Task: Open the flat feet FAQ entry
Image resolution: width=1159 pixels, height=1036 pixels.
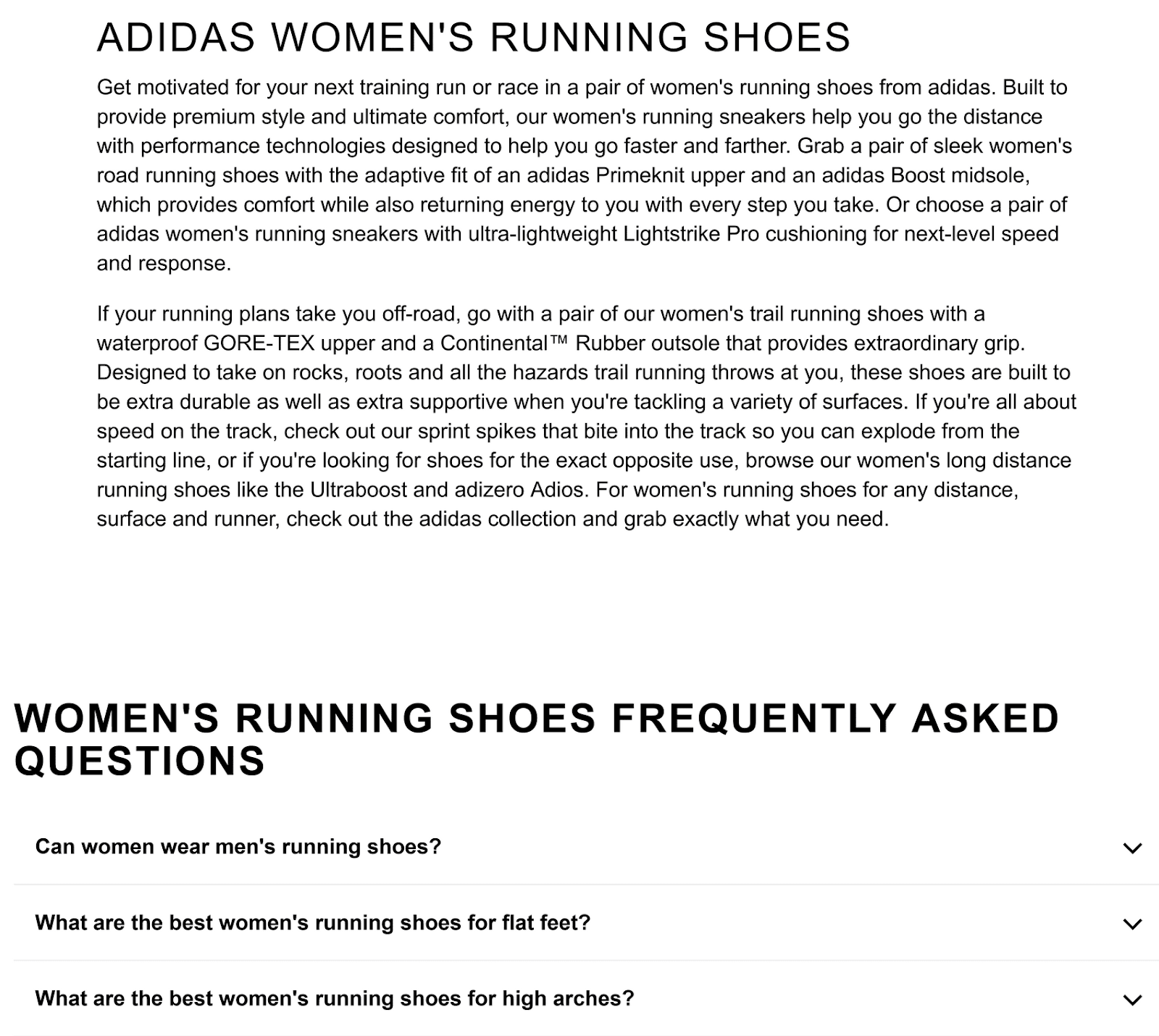Action: (314, 924)
